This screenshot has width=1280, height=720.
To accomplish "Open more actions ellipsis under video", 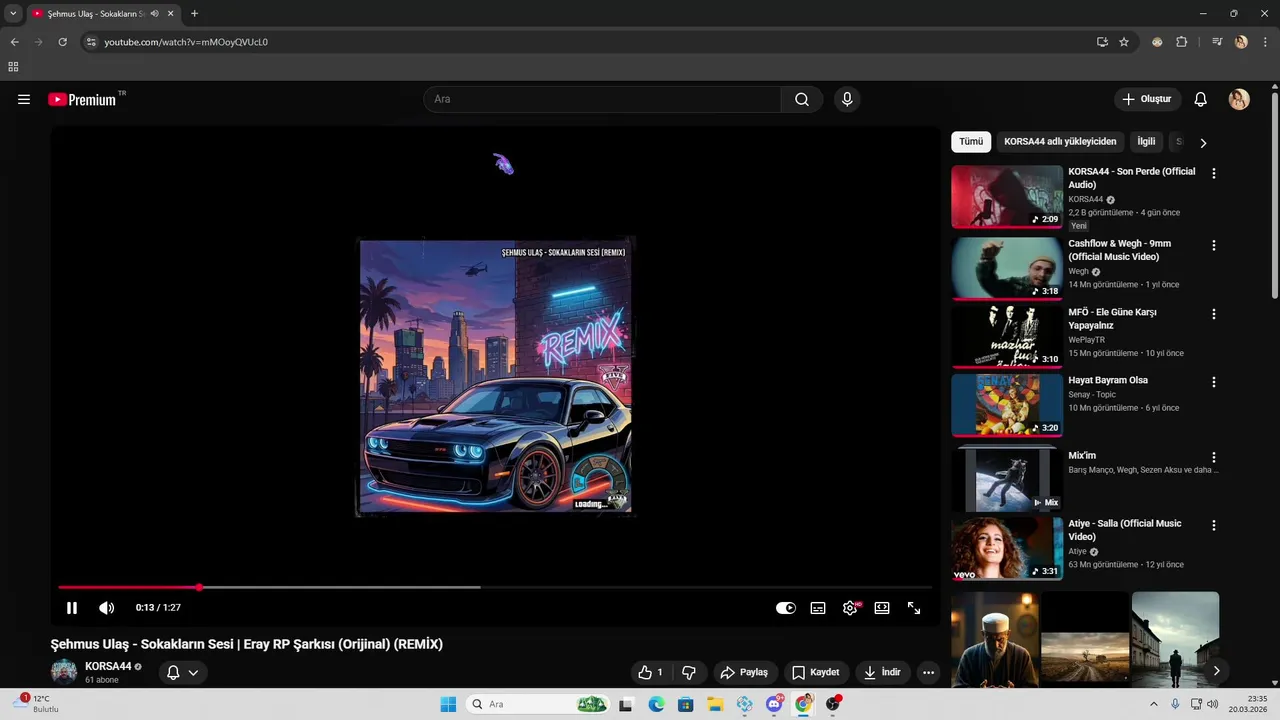I will coord(929,672).
